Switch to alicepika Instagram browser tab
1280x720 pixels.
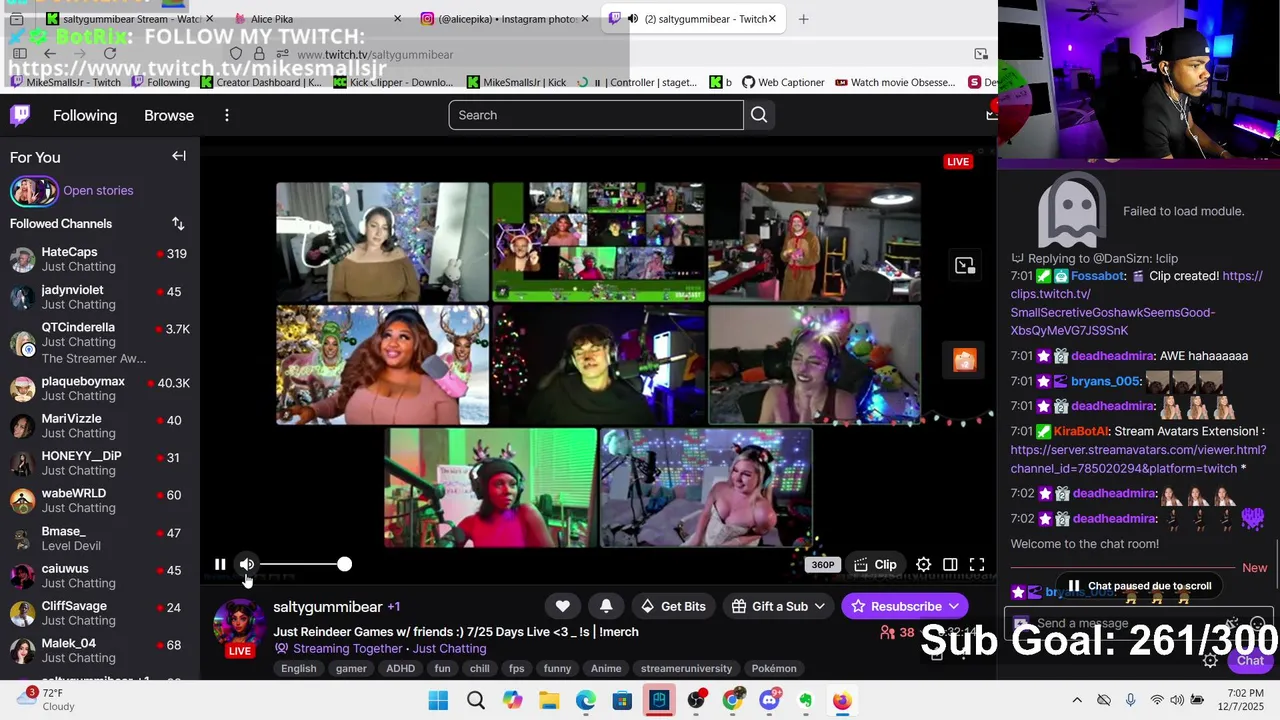pyautogui.click(x=506, y=19)
